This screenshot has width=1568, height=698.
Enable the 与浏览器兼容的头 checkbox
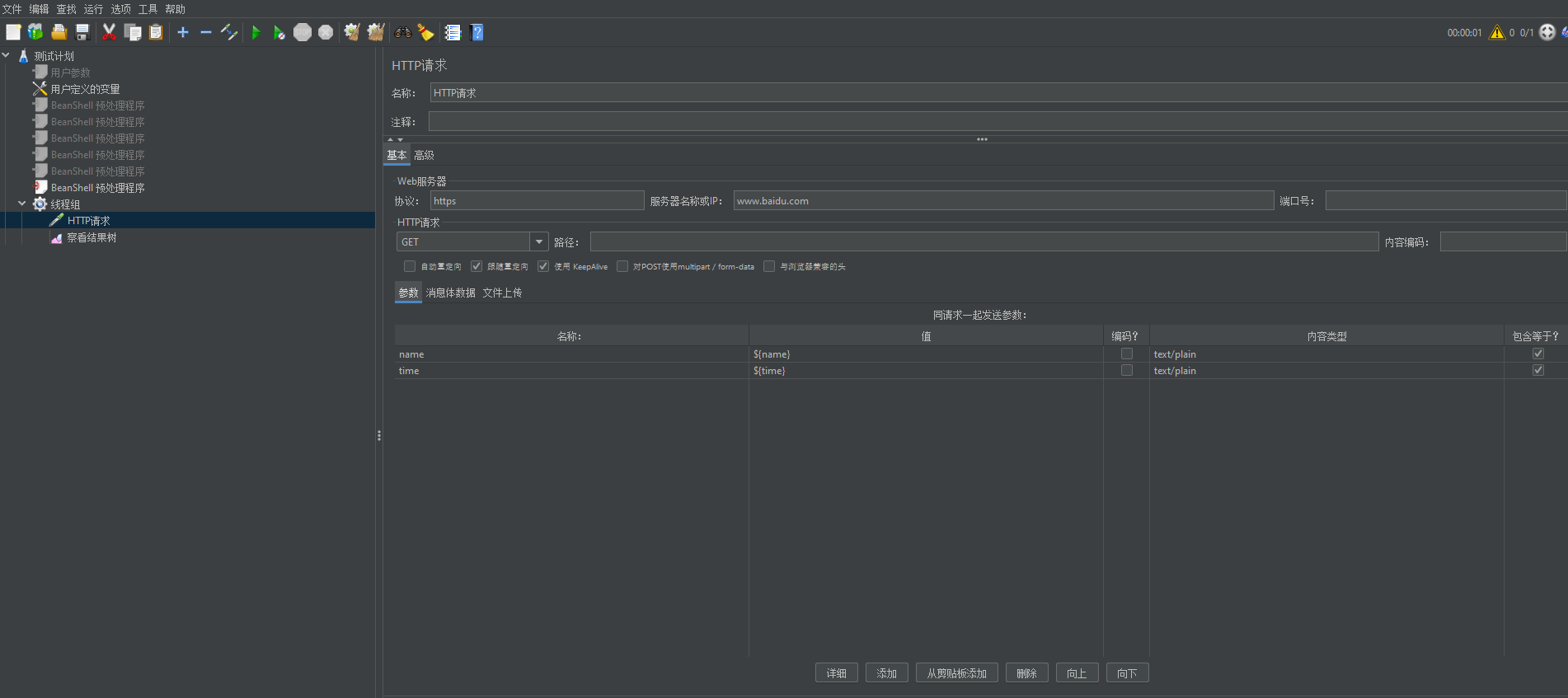[x=769, y=266]
